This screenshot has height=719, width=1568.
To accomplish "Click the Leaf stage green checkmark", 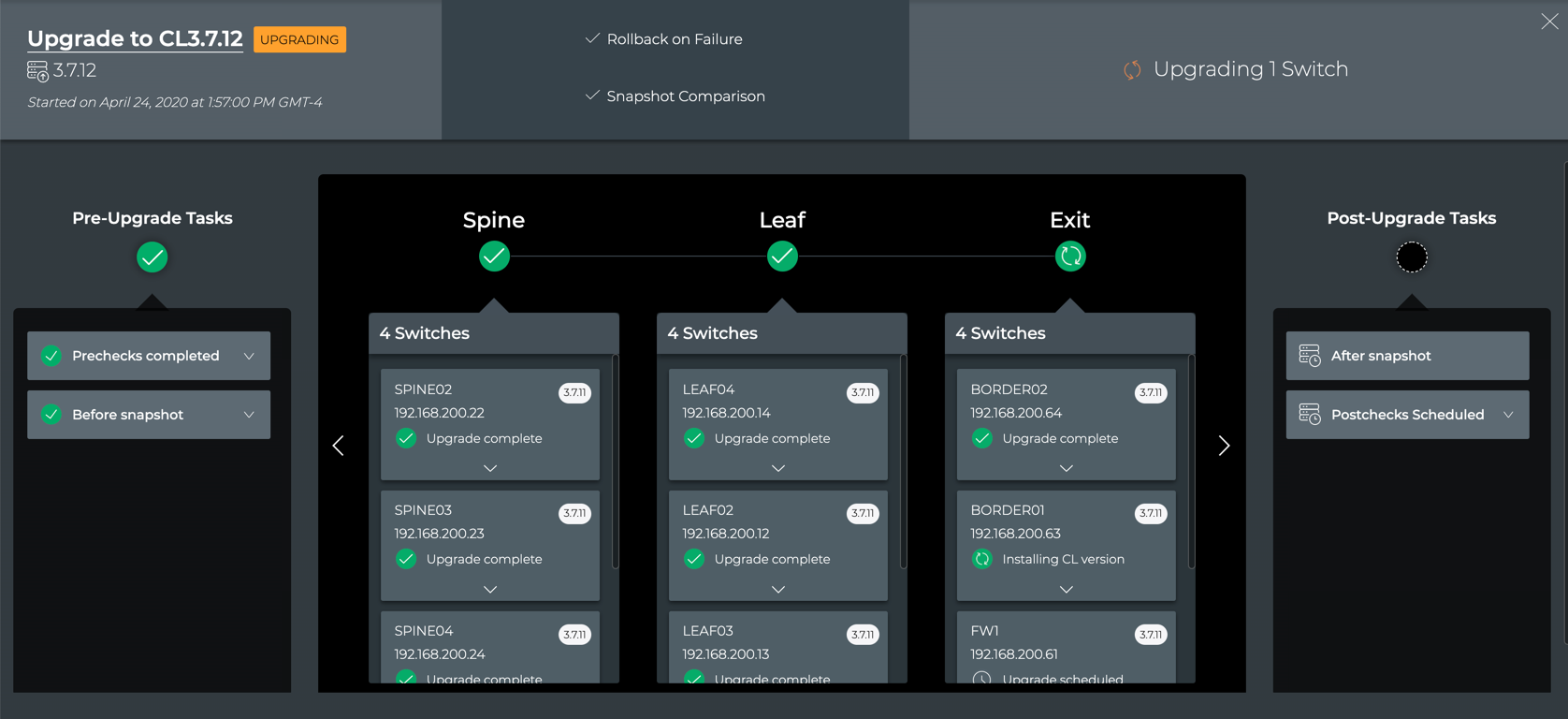I will pyautogui.click(x=782, y=256).
